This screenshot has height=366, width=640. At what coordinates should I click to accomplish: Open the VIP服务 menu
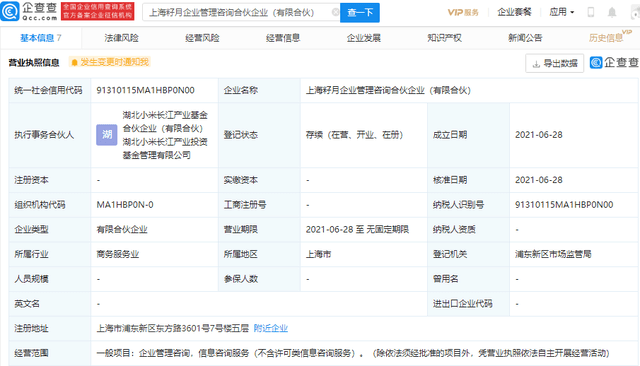click(463, 12)
